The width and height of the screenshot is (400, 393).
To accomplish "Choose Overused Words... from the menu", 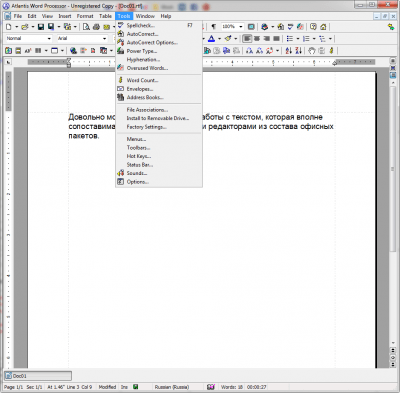I will (159, 68).
